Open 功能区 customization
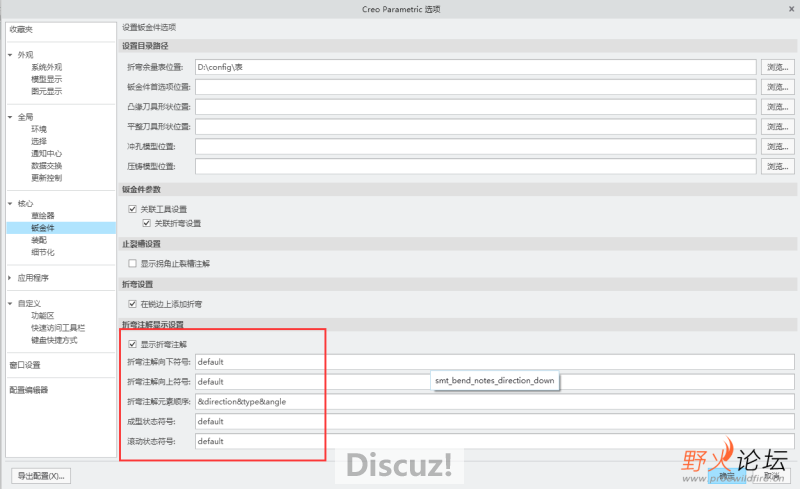 [43, 315]
